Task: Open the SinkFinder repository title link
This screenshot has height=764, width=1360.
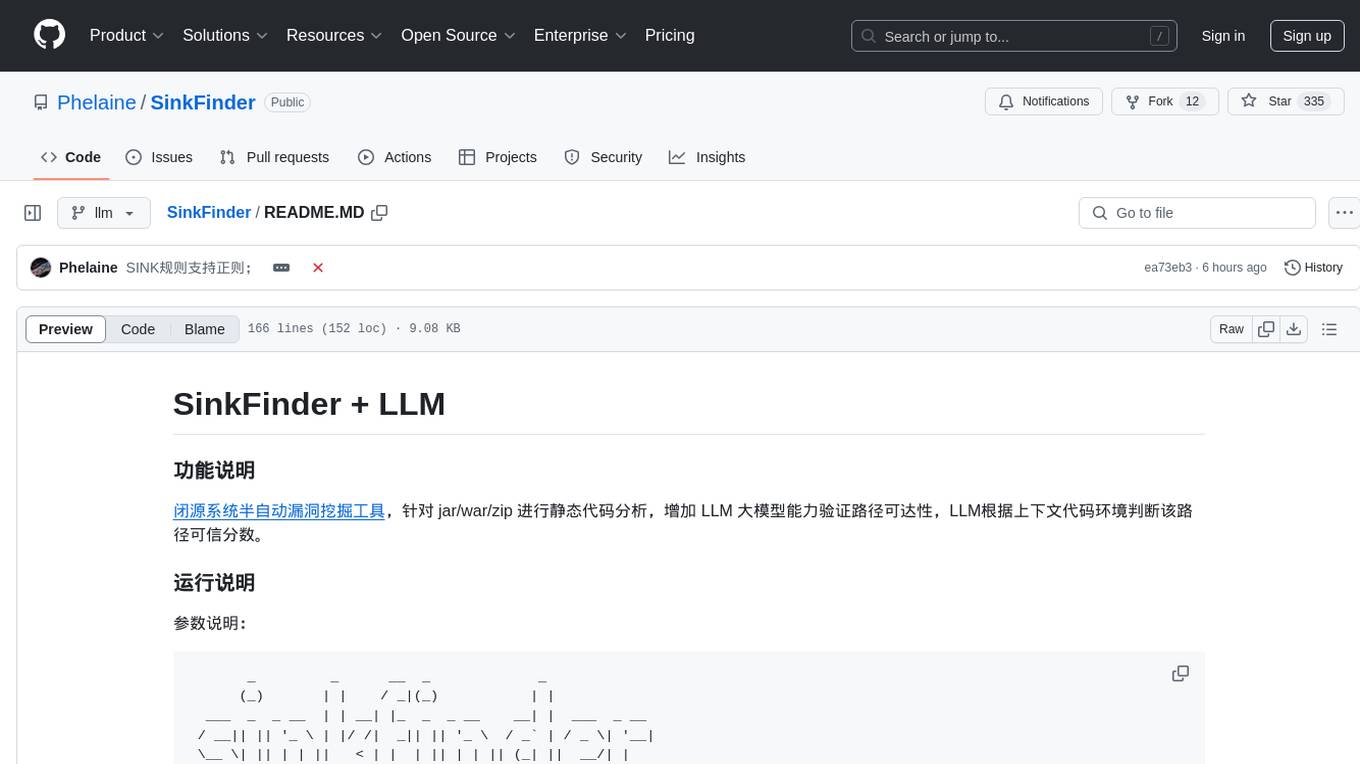Action: tap(203, 102)
